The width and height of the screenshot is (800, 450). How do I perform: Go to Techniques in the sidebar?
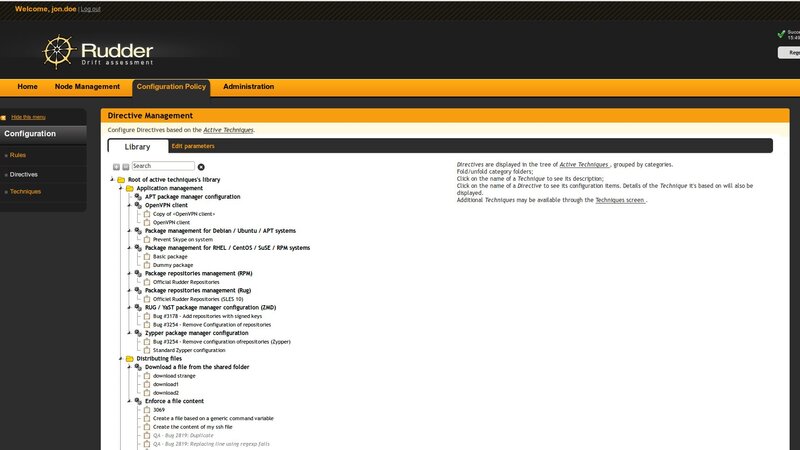coord(26,192)
